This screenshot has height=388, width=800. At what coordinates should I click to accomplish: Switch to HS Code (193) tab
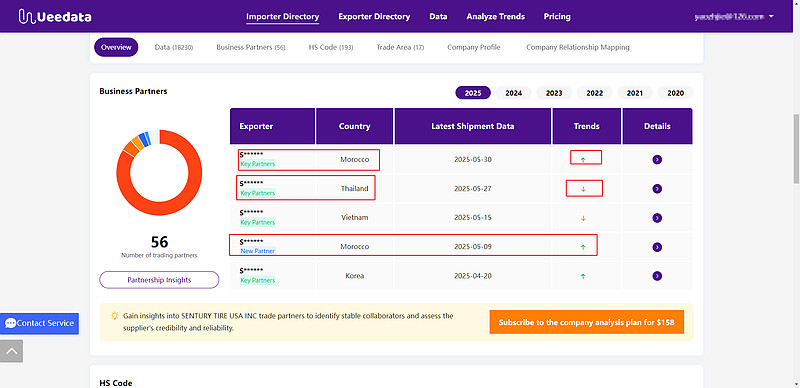tap(331, 47)
